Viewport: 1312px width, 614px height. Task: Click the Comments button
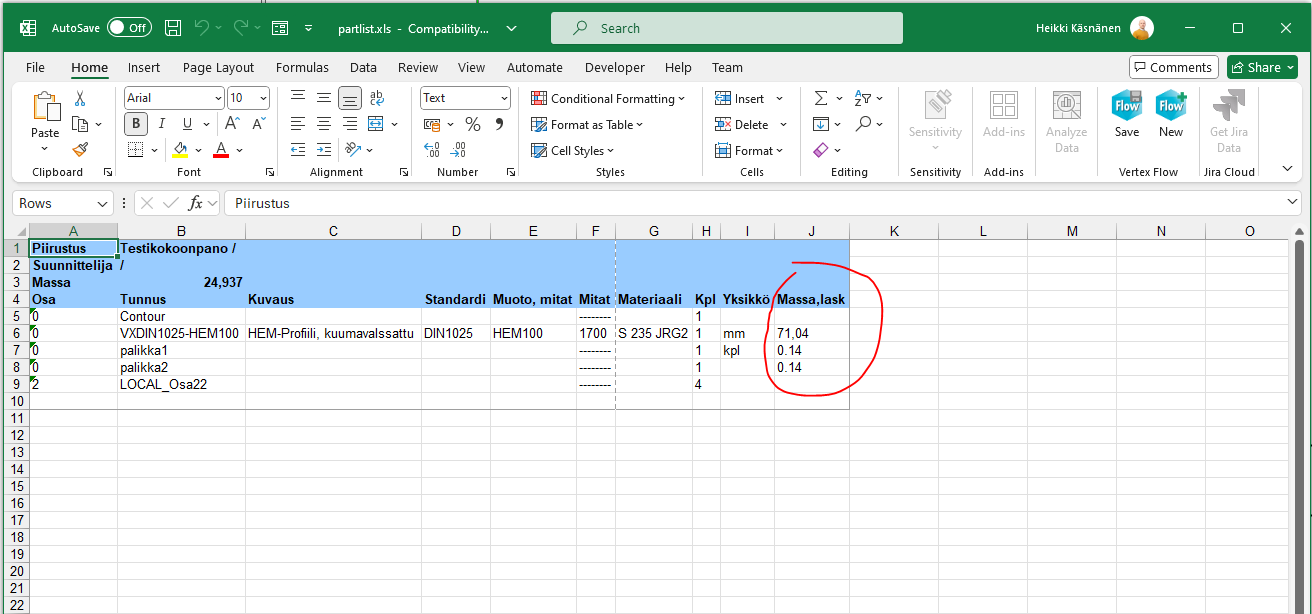pos(1173,67)
